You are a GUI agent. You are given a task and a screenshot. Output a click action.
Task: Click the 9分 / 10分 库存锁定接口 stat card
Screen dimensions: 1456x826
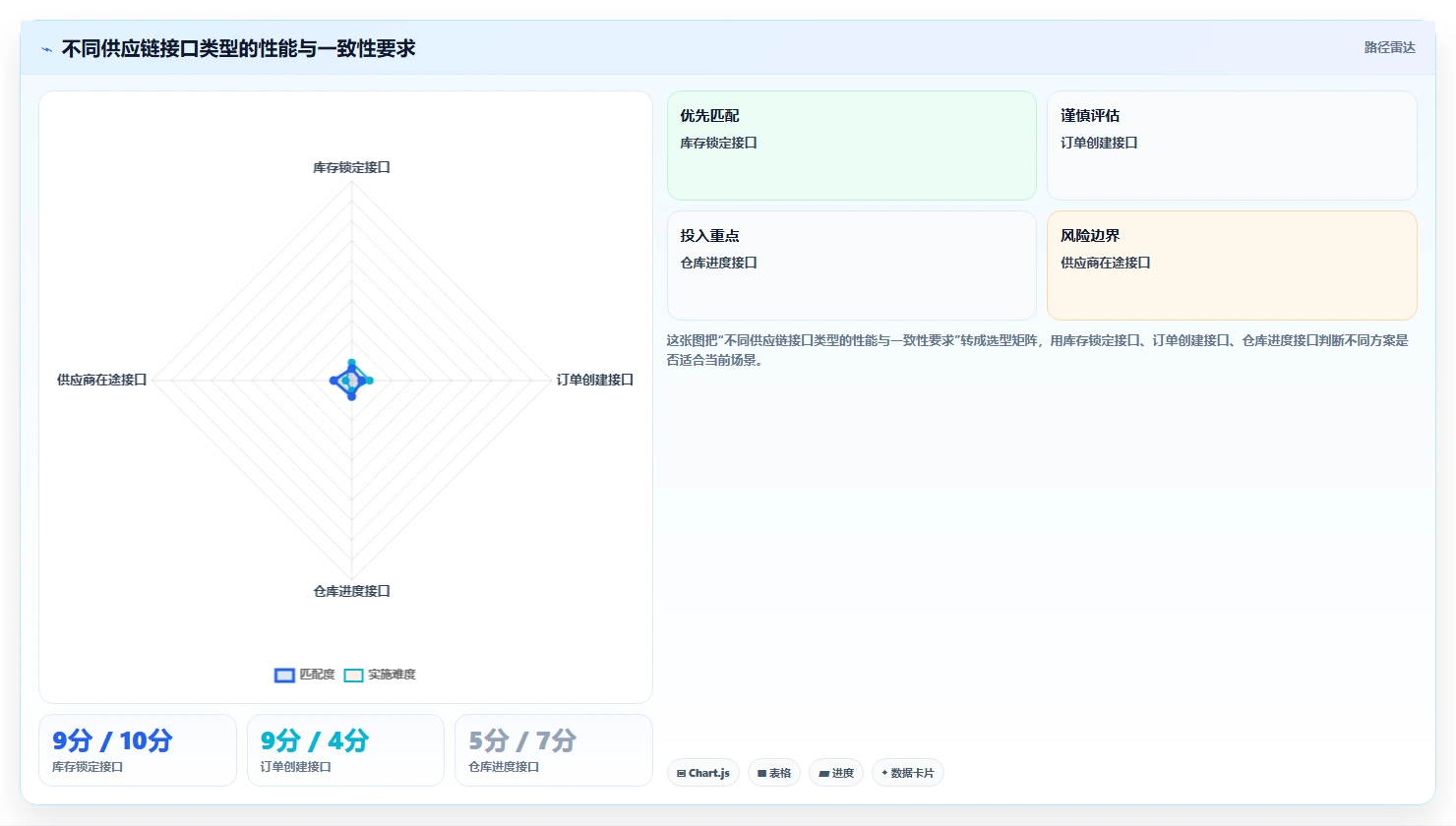[x=138, y=750]
